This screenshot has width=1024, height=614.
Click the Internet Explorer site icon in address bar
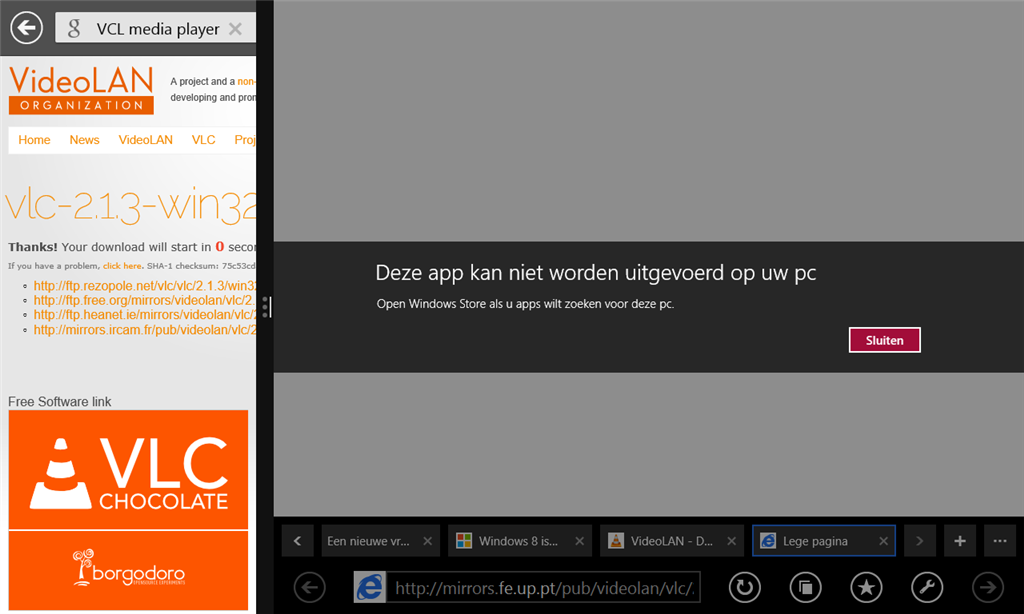tap(370, 588)
